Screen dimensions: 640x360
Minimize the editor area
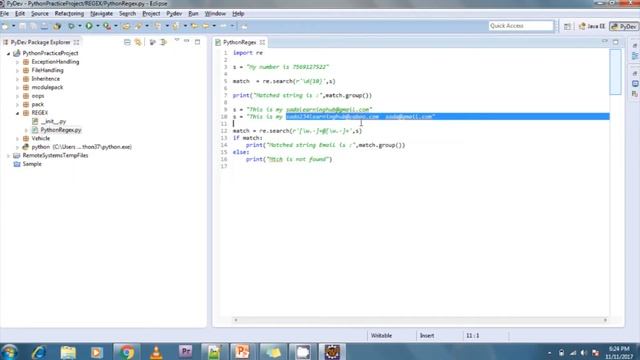click(x=605, y=41)
